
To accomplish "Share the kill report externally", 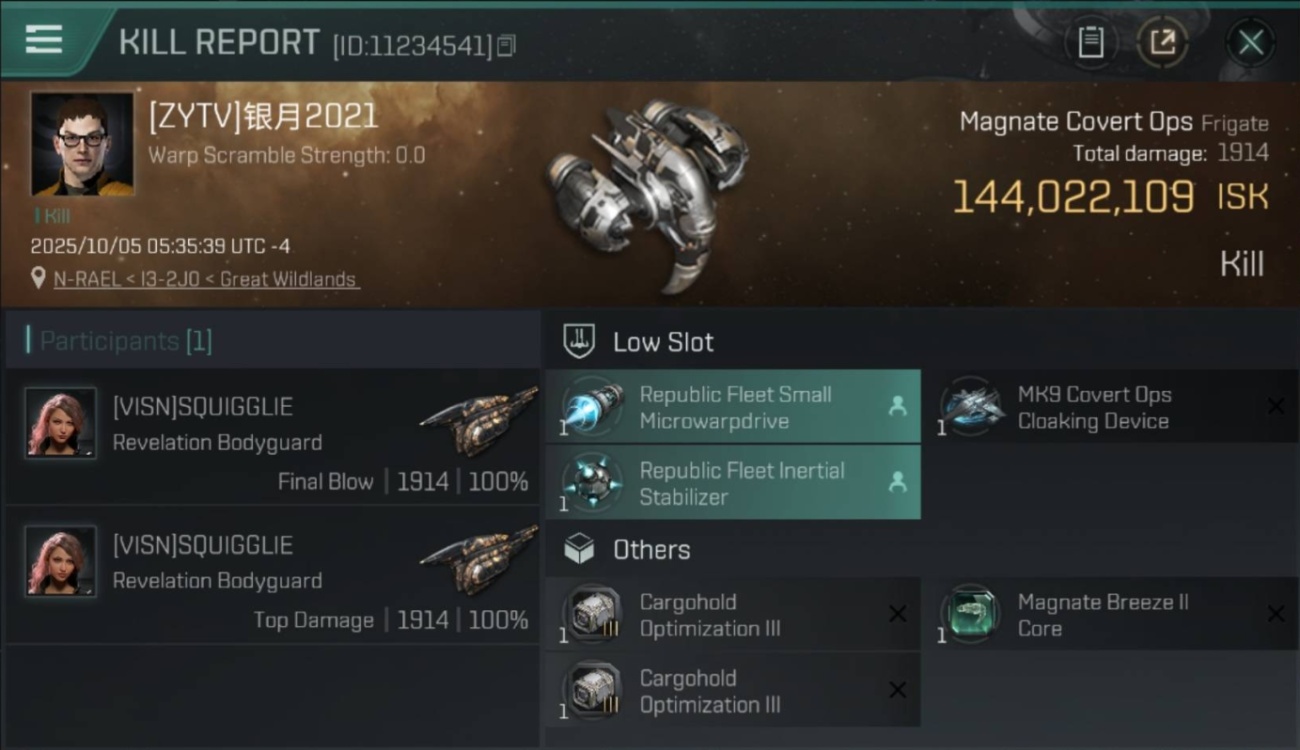I will [x=1162, y=42].
